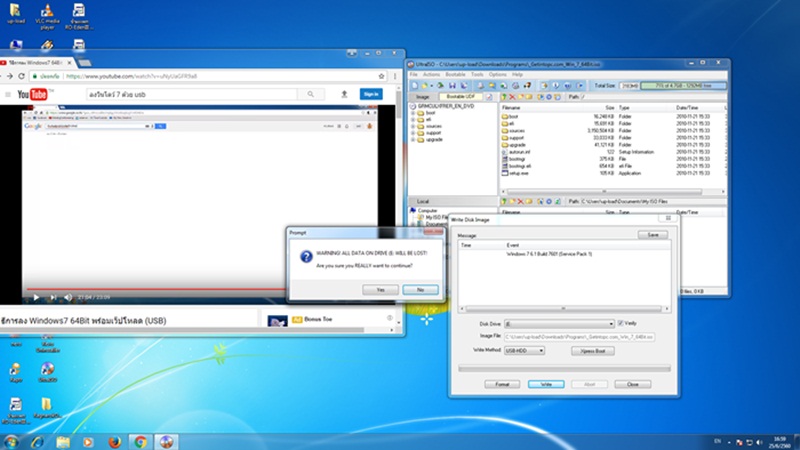Open the Actions menu in UltraISO
Image resolution: width=800 pixels, height=450 pixels.
tap(431, 74)
